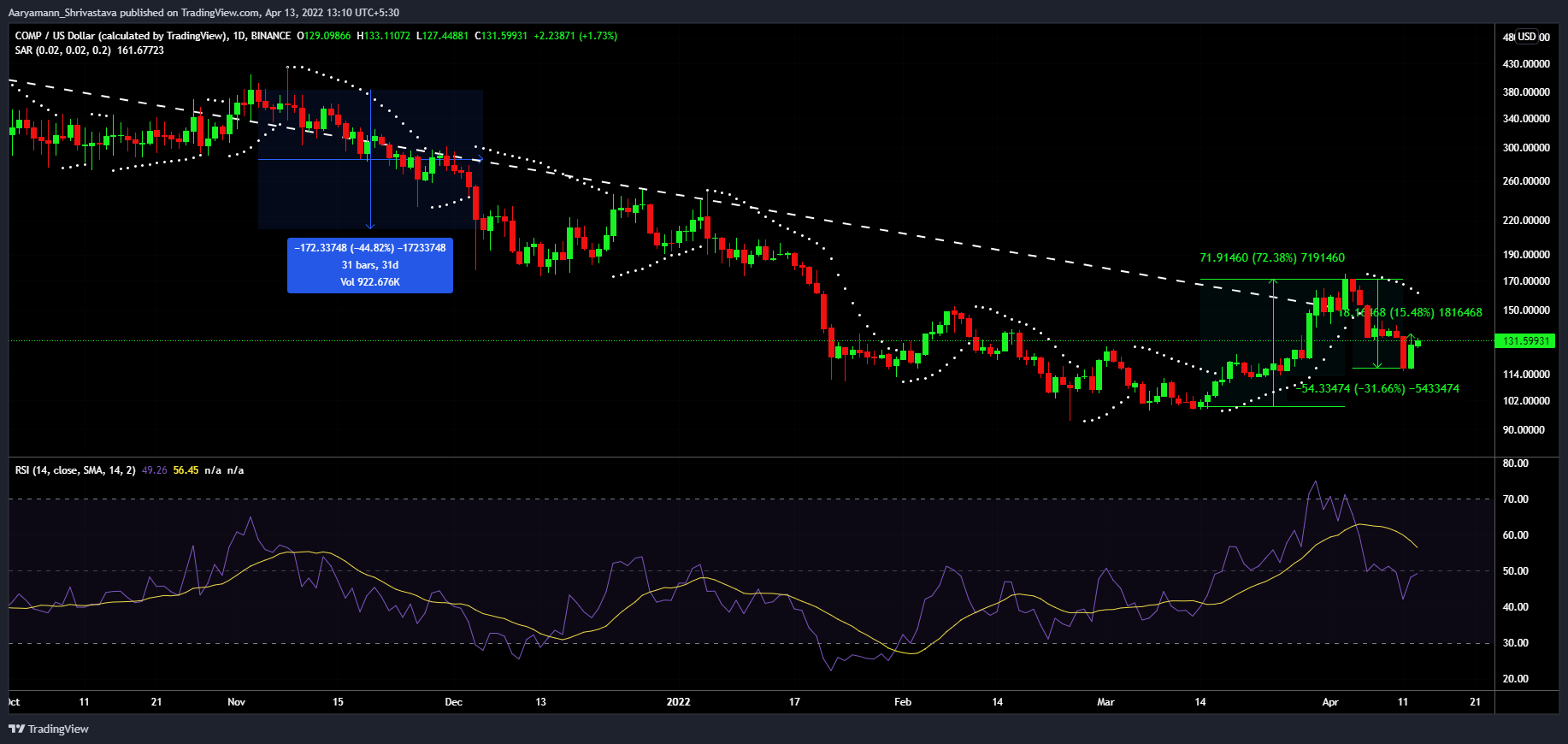Click the green current price label 131.59931
This screenshot has width=1568, height=744.
pyautogui.click(x=1526, y=341)
